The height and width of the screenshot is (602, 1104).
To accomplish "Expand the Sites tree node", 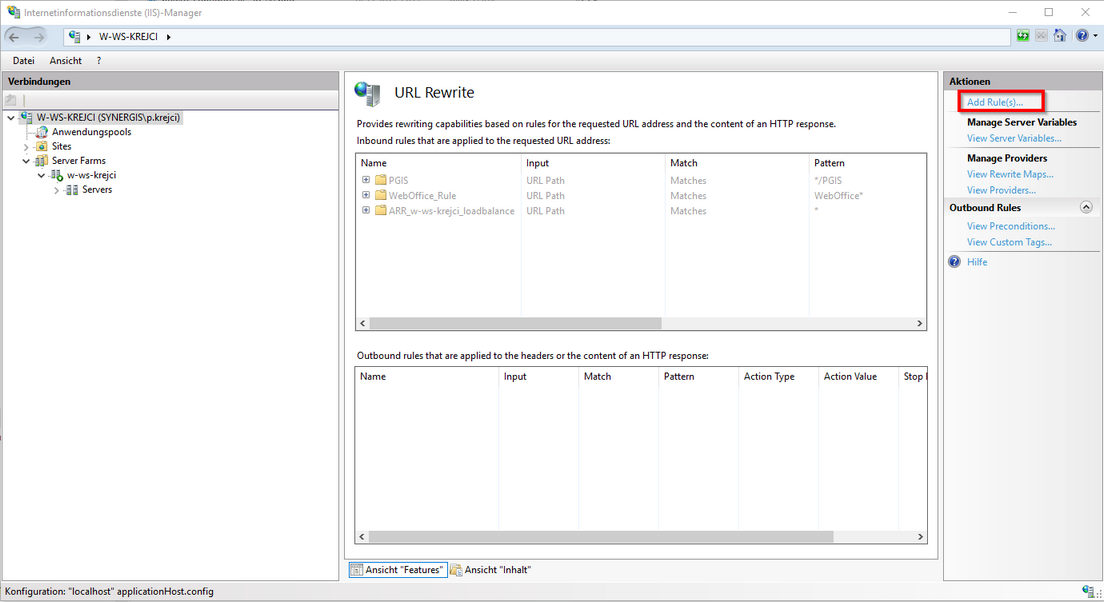I will pyautogui.click(x=26, y=147).
